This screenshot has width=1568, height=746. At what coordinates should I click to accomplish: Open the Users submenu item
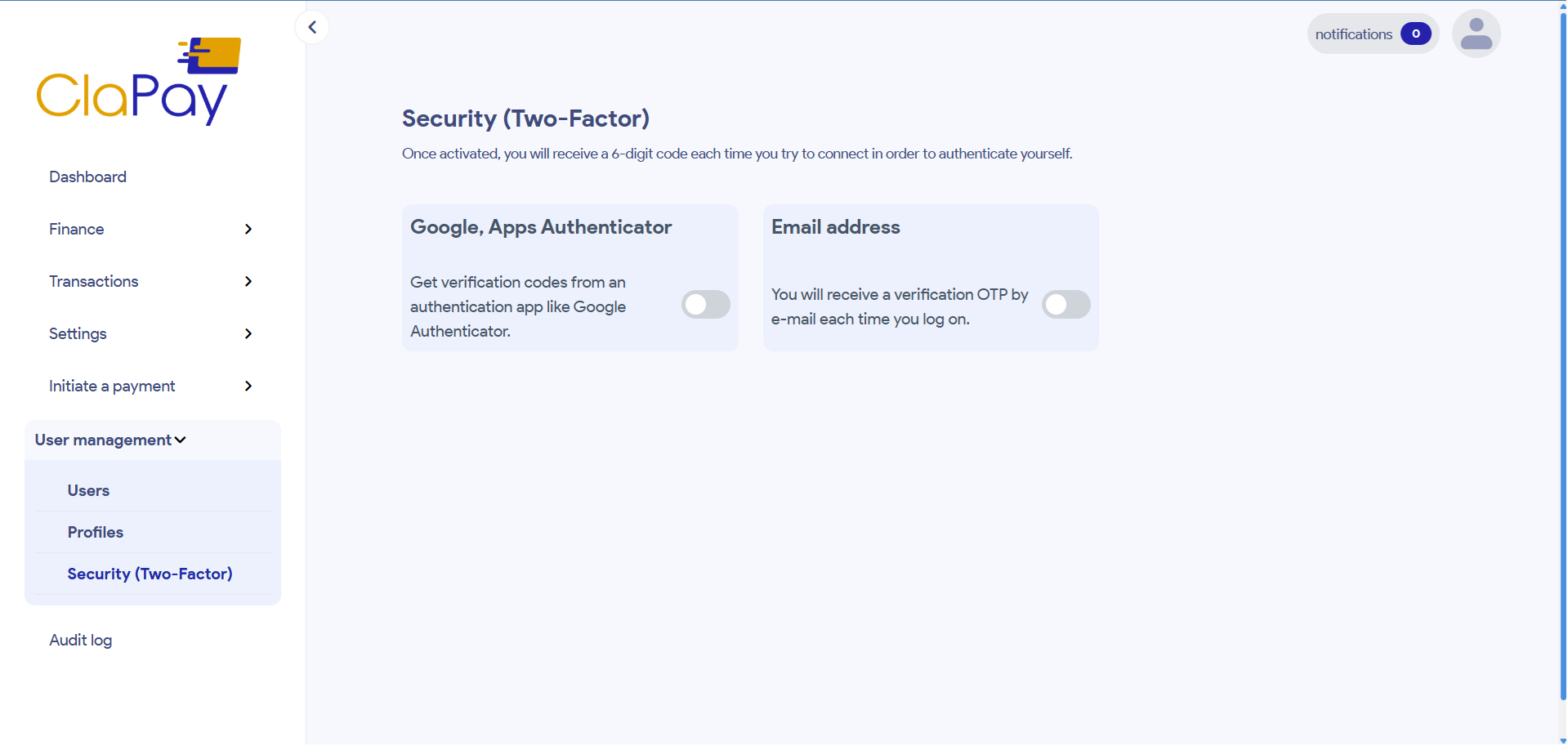pyautogui.click(x=88, y=491)
